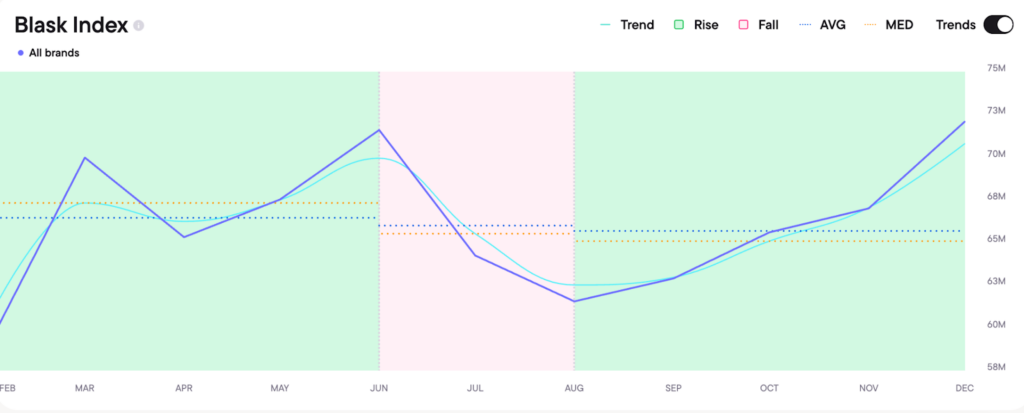Click the 70M label on the y-axis
This screenshot has width=1024, height=413.
click(x=996, y=153)
